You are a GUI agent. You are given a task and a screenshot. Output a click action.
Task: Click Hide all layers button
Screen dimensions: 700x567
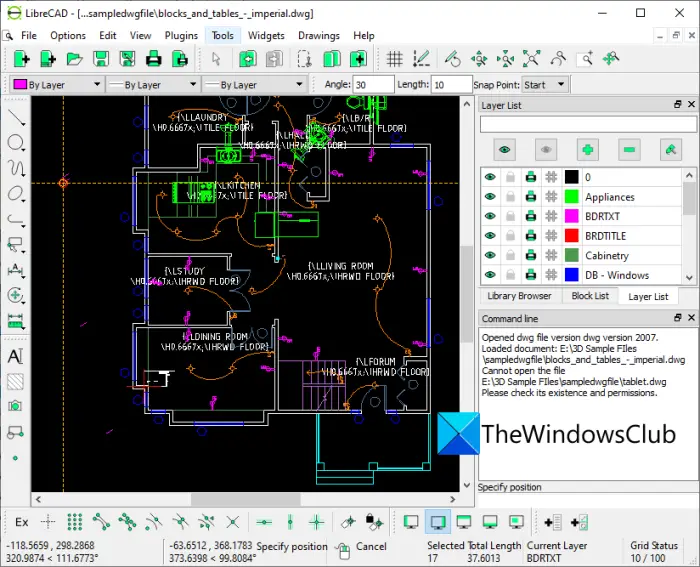coord(546,150)
